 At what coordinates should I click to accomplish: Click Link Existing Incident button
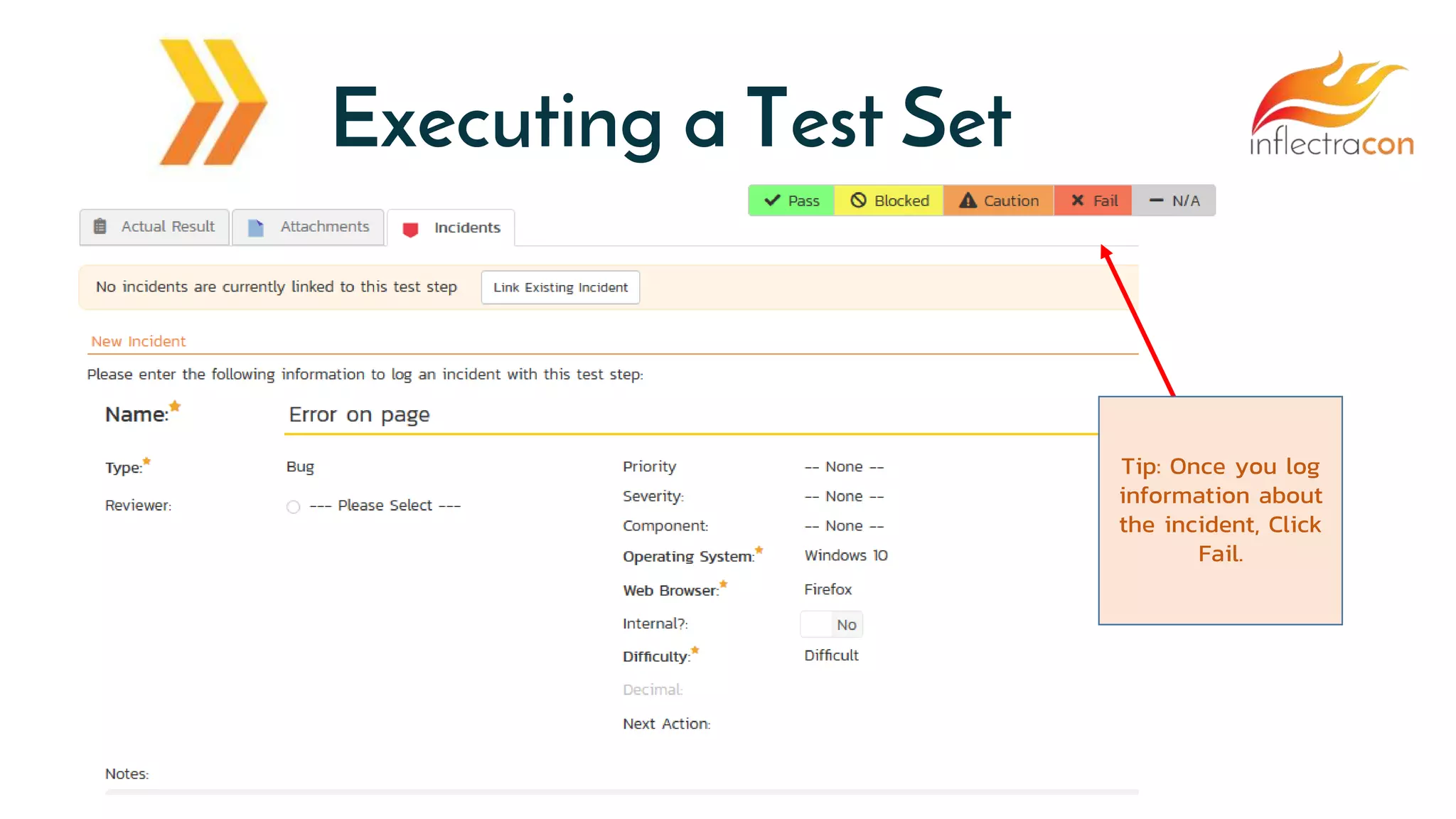tap(560, 287)
